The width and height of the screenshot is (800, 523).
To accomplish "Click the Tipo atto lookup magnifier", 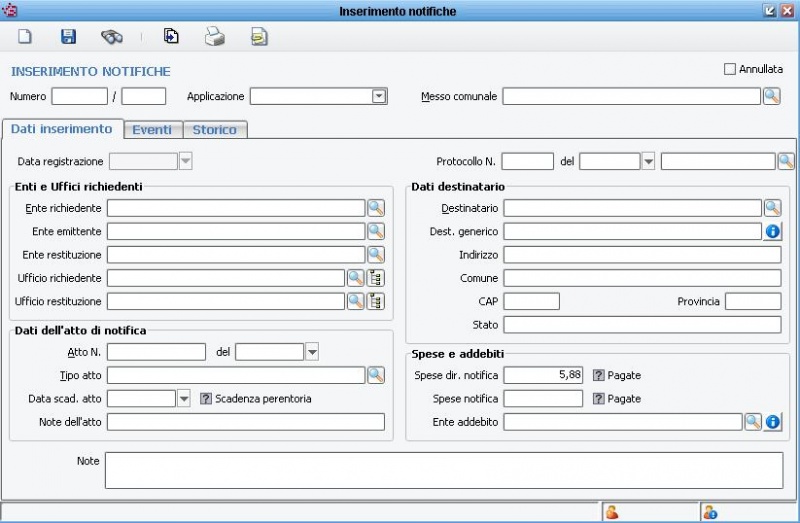I will pyautogui.click(x=375, y=375).
